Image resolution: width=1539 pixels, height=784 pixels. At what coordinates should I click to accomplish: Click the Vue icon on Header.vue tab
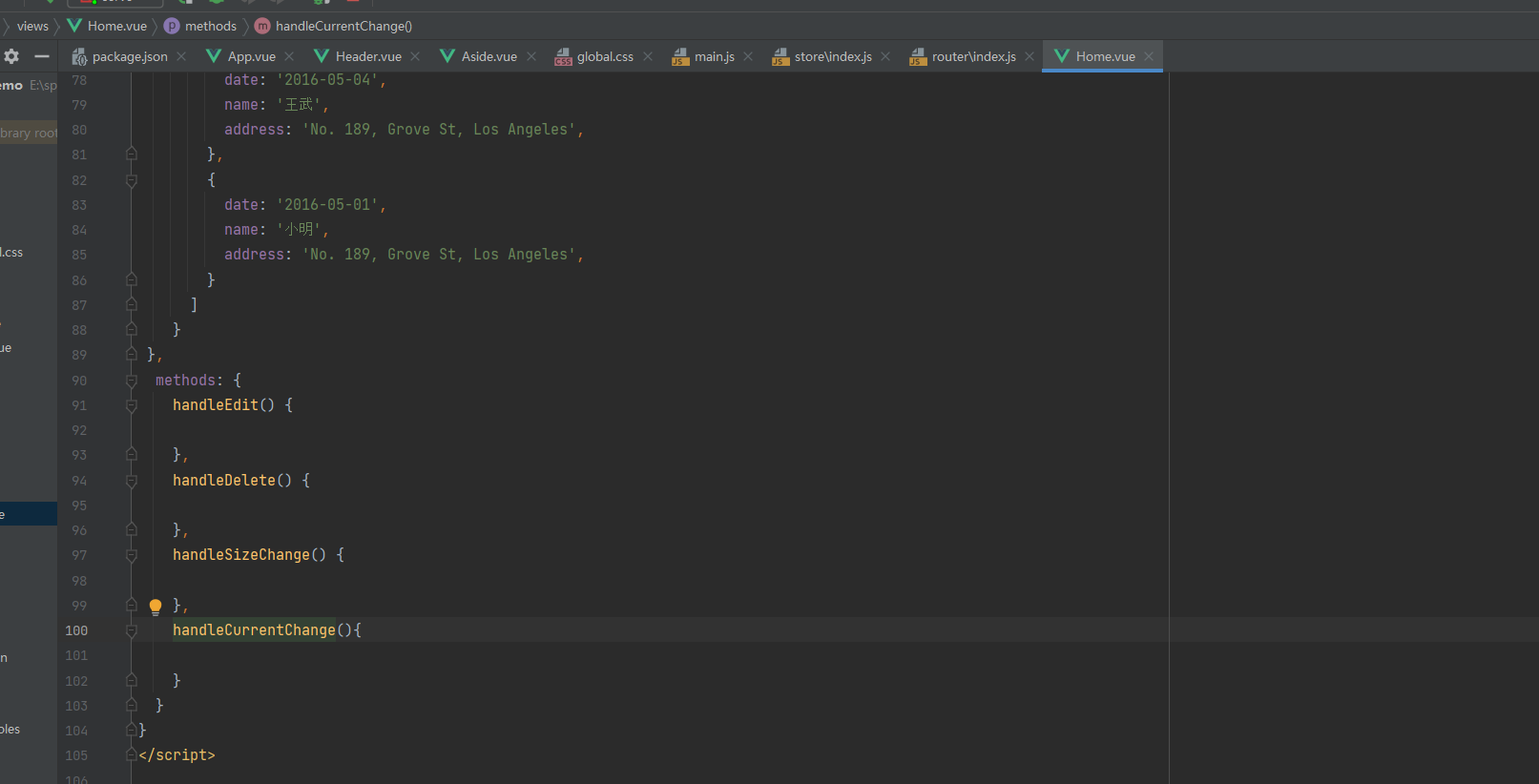[322, 56]
